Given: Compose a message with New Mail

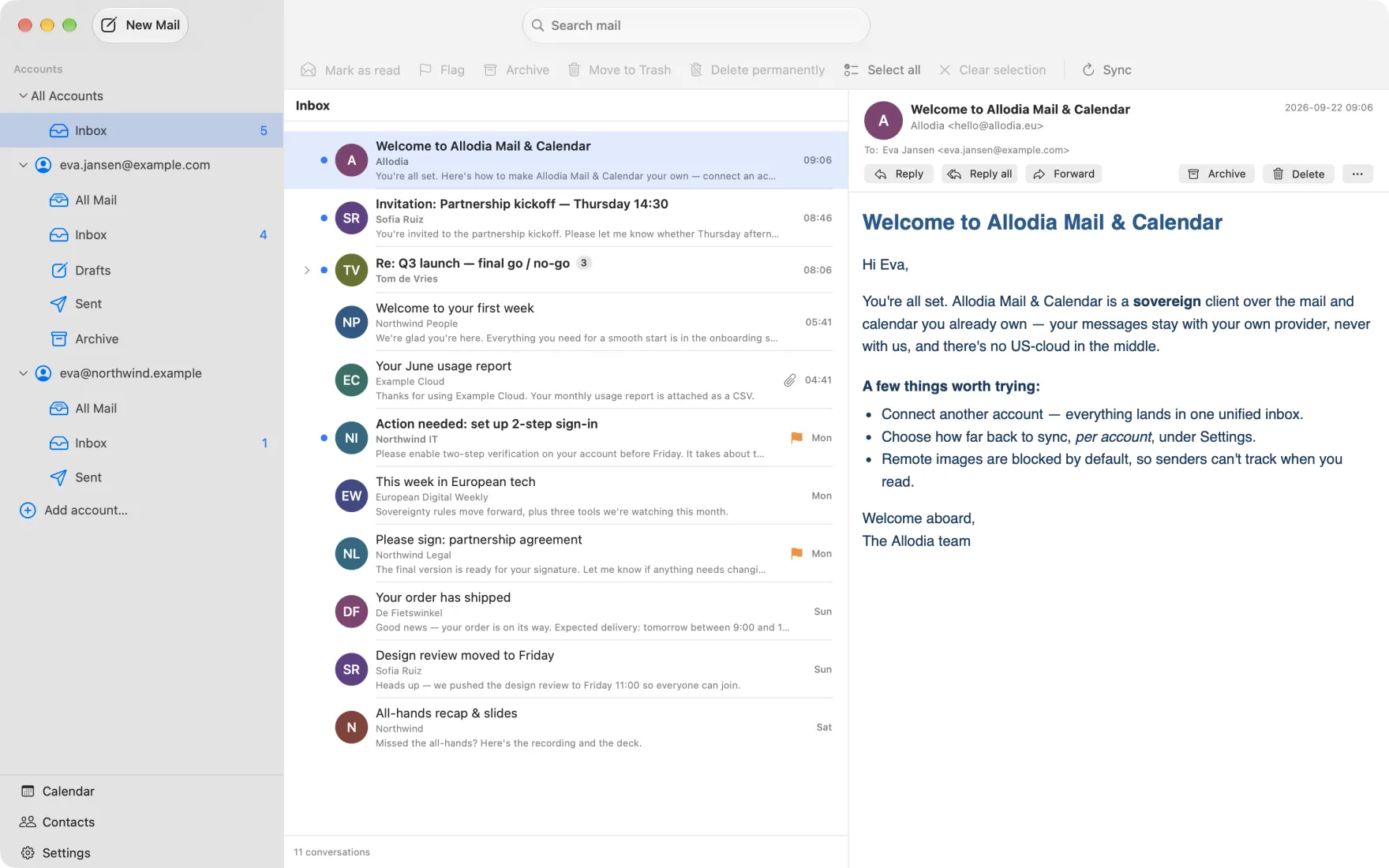Looking at the screenshot, I should (140, 25).
